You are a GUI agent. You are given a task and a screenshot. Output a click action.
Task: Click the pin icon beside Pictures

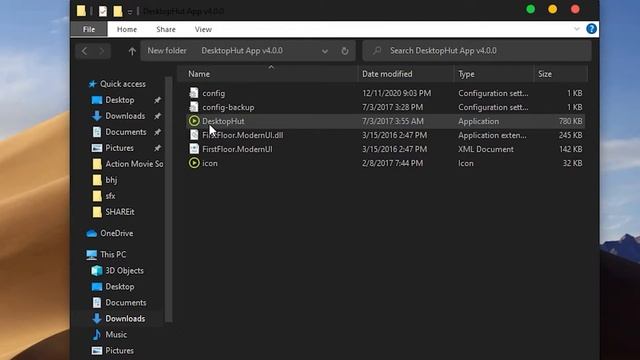[157, 148]
